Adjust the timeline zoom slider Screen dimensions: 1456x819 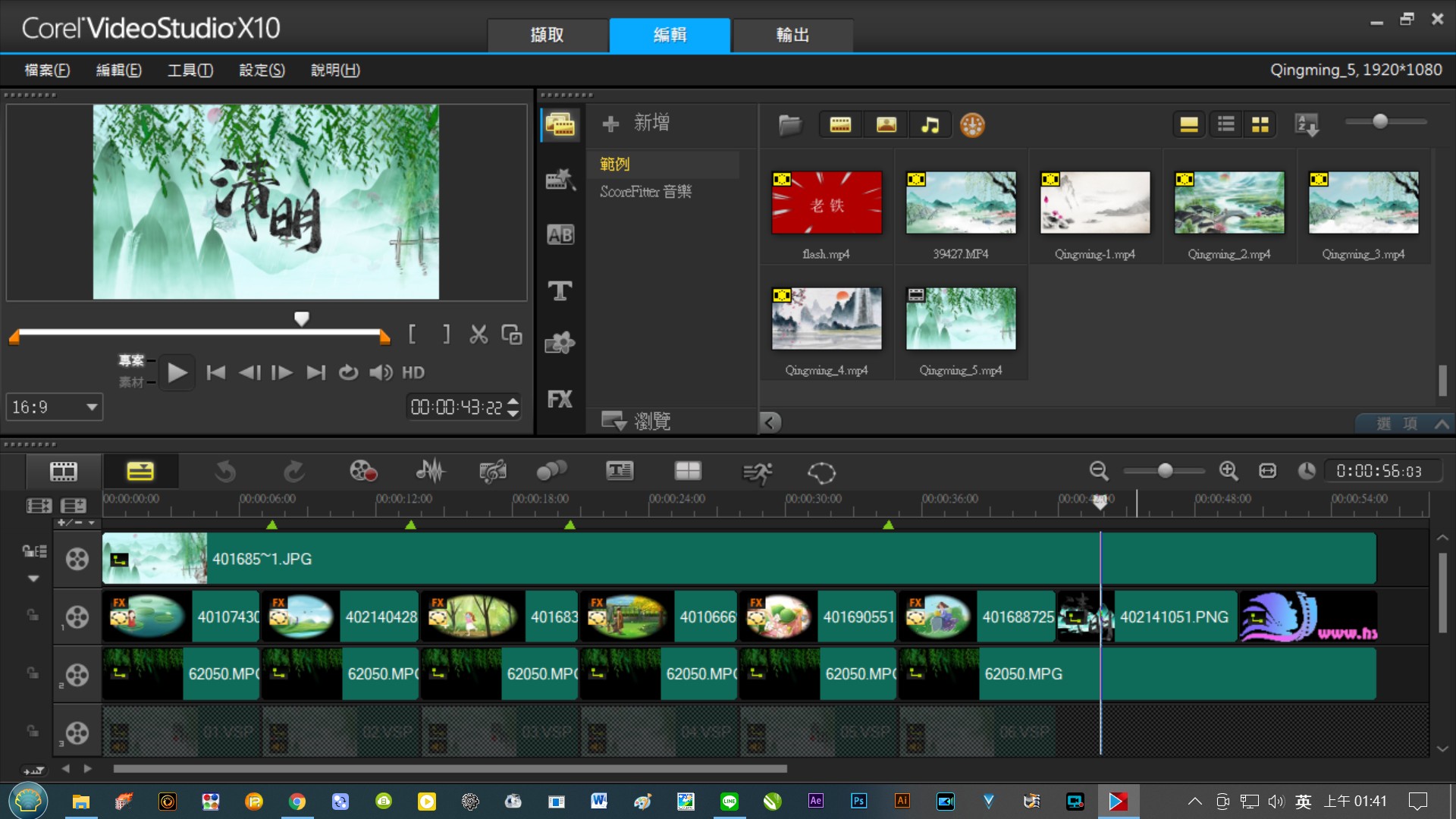pos(1166,471)
